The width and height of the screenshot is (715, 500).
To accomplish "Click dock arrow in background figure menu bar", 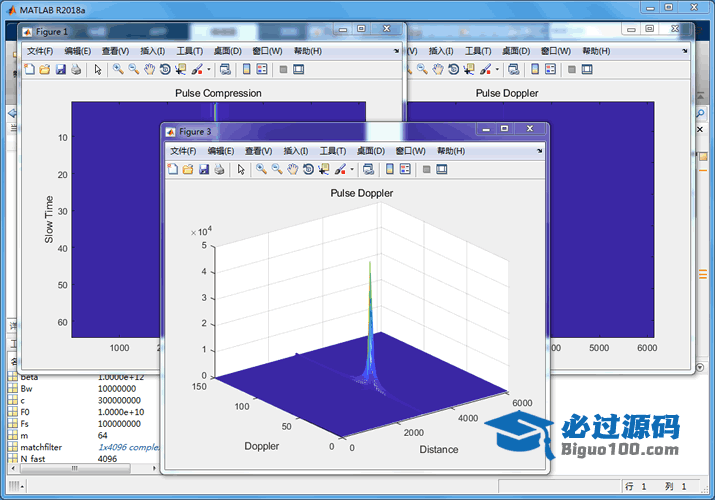I will pos(684,51).
